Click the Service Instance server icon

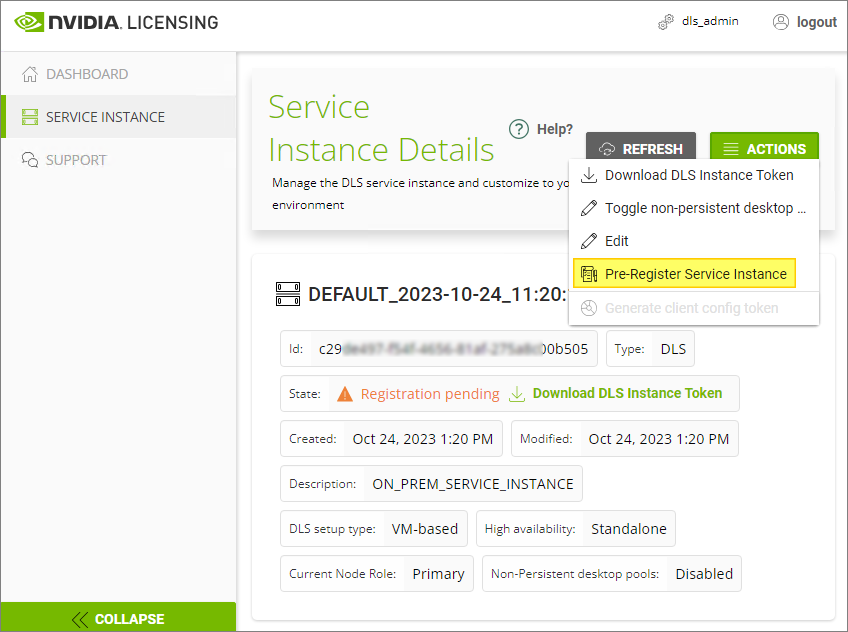[29, 117]
